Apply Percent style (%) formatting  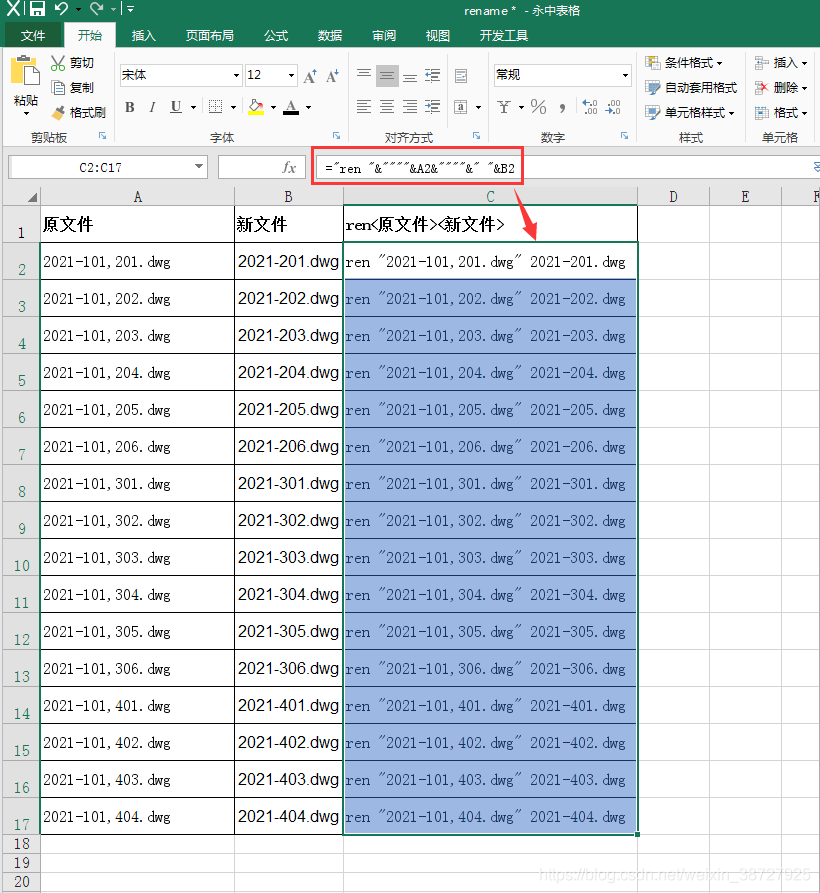click(537, 105)
